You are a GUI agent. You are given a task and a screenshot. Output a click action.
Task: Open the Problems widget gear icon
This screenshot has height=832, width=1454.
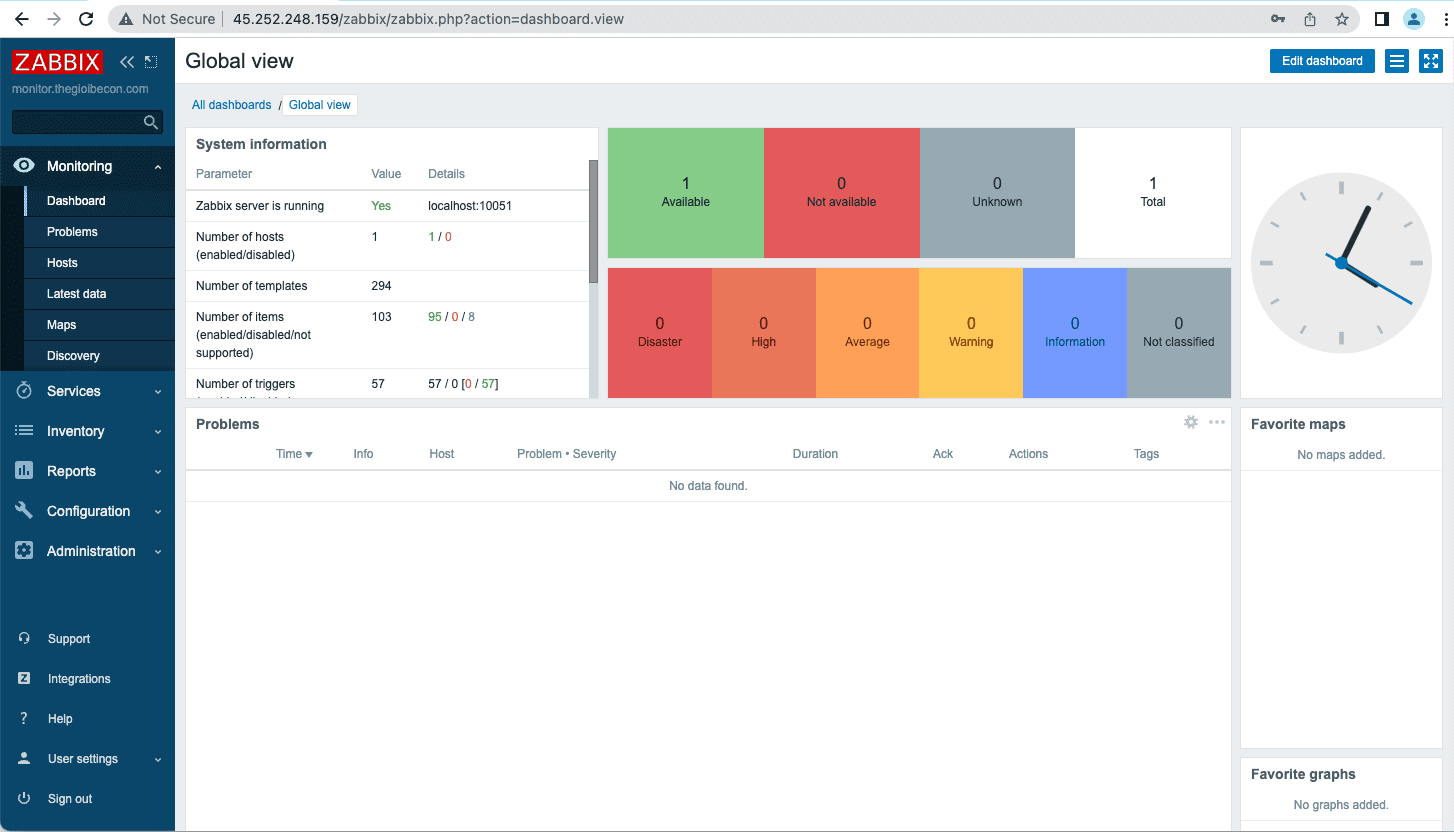coord(1191,422)
